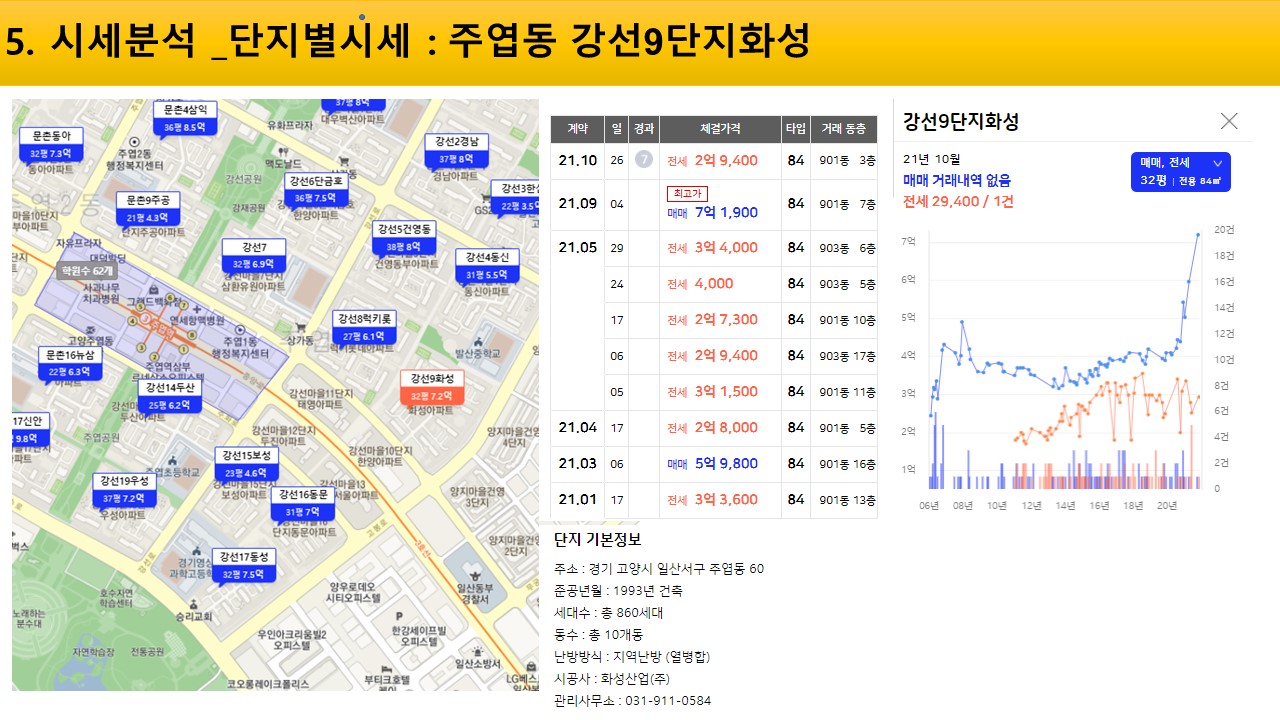The width and height of the screenshot is (1280, 720).
Task: Select the 강선3한신 22평 marker at map edge
Action: tap(516, 196)
